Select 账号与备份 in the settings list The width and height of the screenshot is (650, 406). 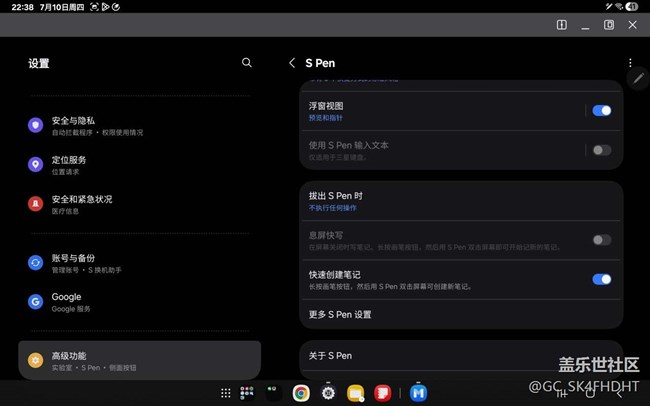[x=140, y=263]
